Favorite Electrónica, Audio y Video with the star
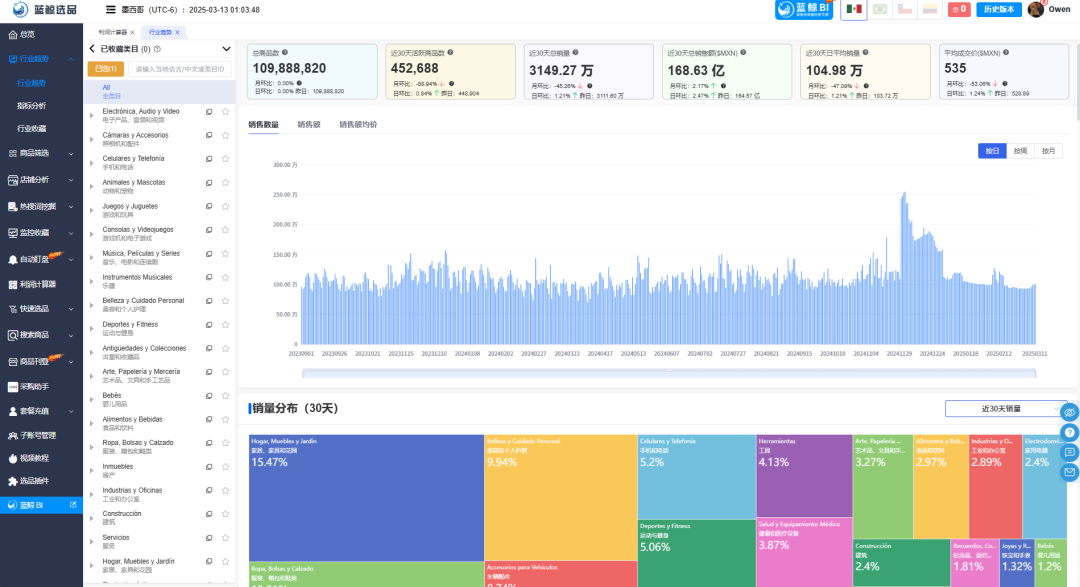The width and height of the screenshot is (1080, 587). pos(225,112)
